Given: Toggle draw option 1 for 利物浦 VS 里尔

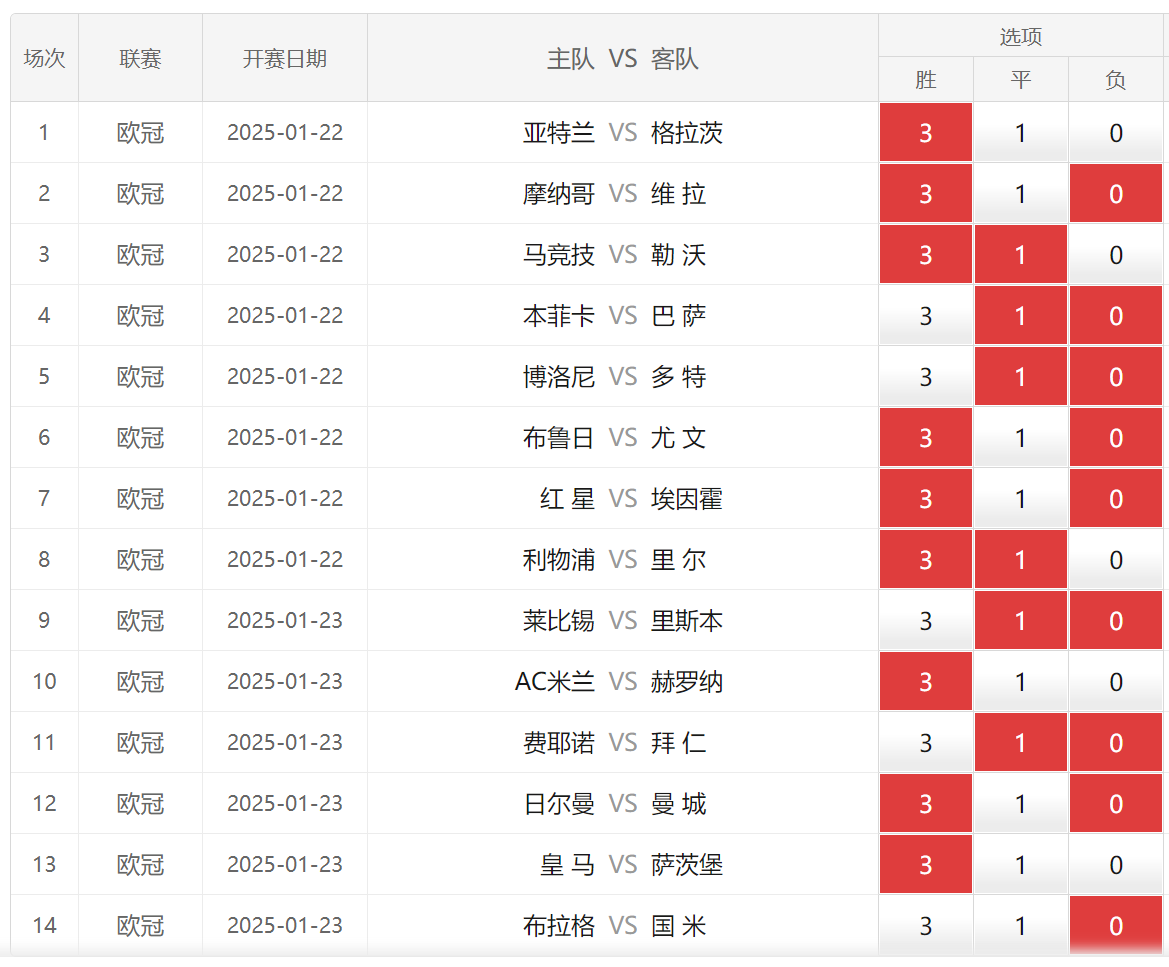Looking at the screenshot, I should pos(1021,560).
